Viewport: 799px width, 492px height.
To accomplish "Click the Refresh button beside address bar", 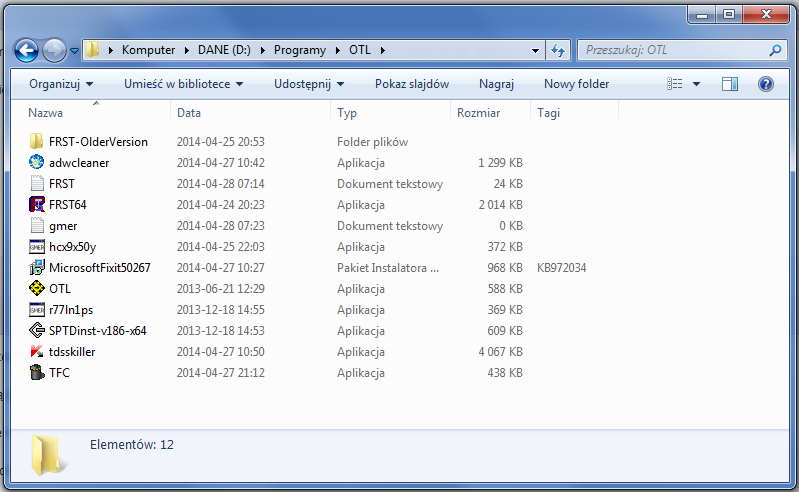I will coord(558,50).
